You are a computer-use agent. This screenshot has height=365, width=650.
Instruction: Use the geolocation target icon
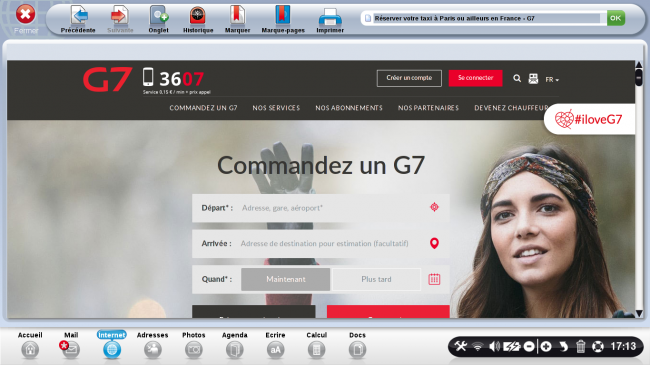[434, 207]
